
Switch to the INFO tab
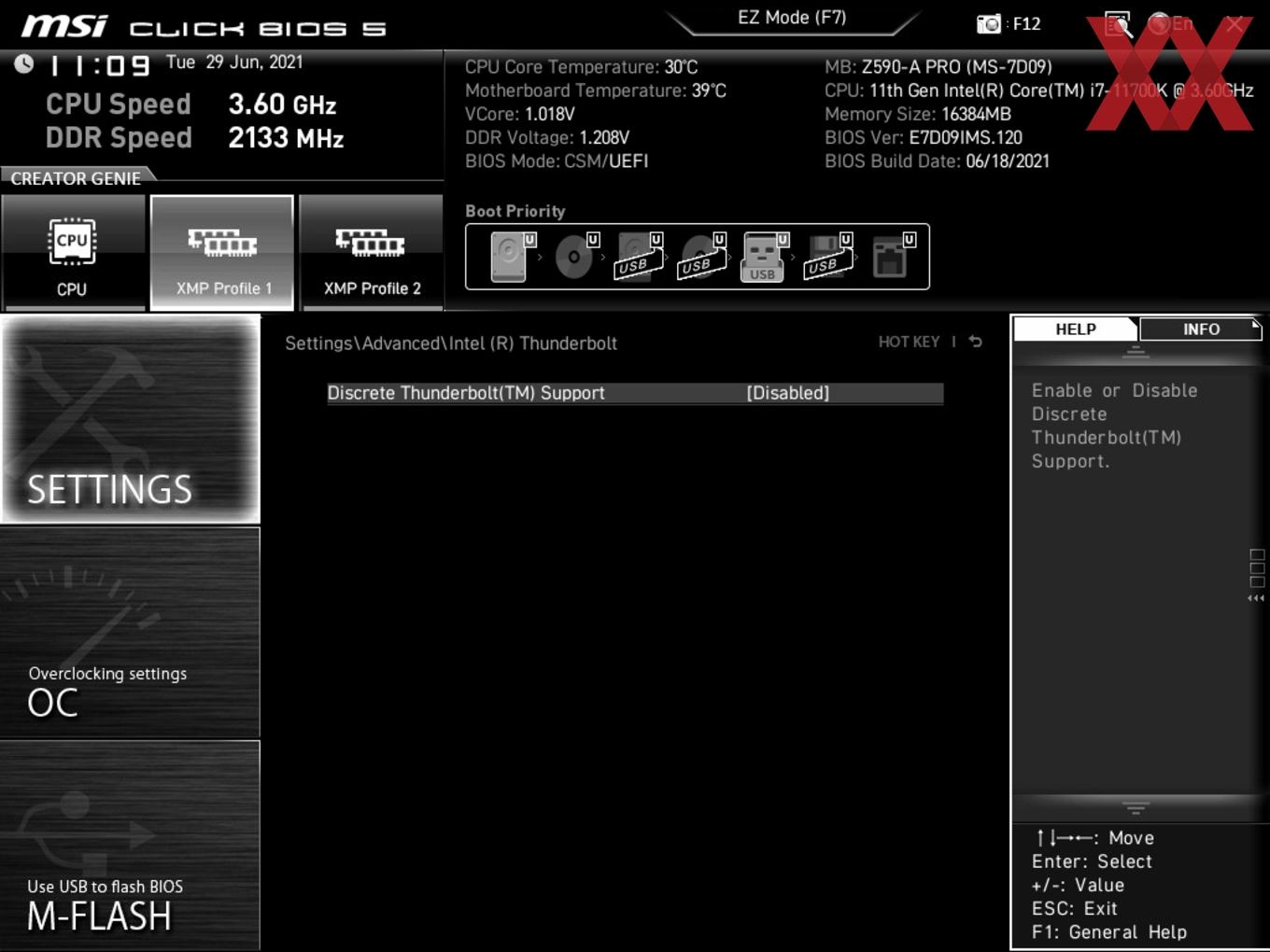pyautogui.click(x=1201, y=329)
